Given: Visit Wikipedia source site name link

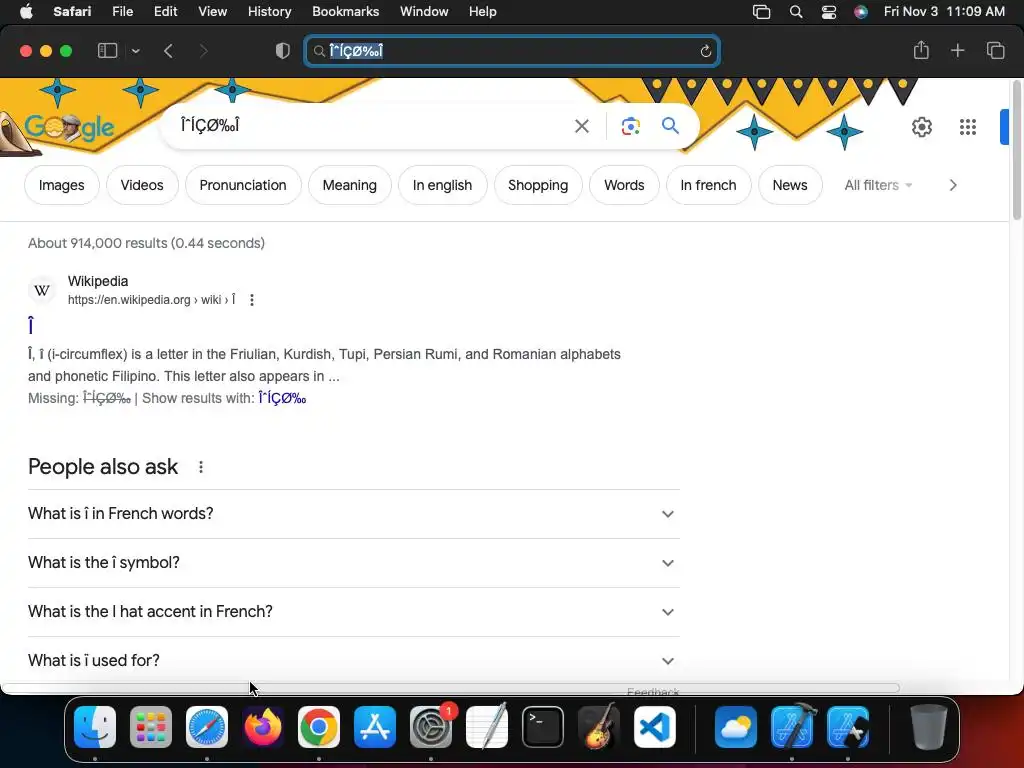Looking at the screenshot, I should pyautogui.click(x=98, y=281).
